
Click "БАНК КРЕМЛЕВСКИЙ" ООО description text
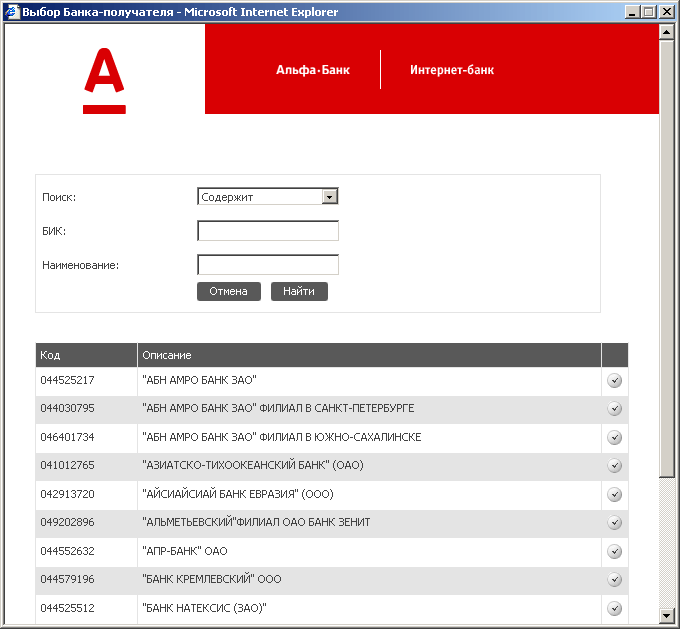click(x=212, y=580)
